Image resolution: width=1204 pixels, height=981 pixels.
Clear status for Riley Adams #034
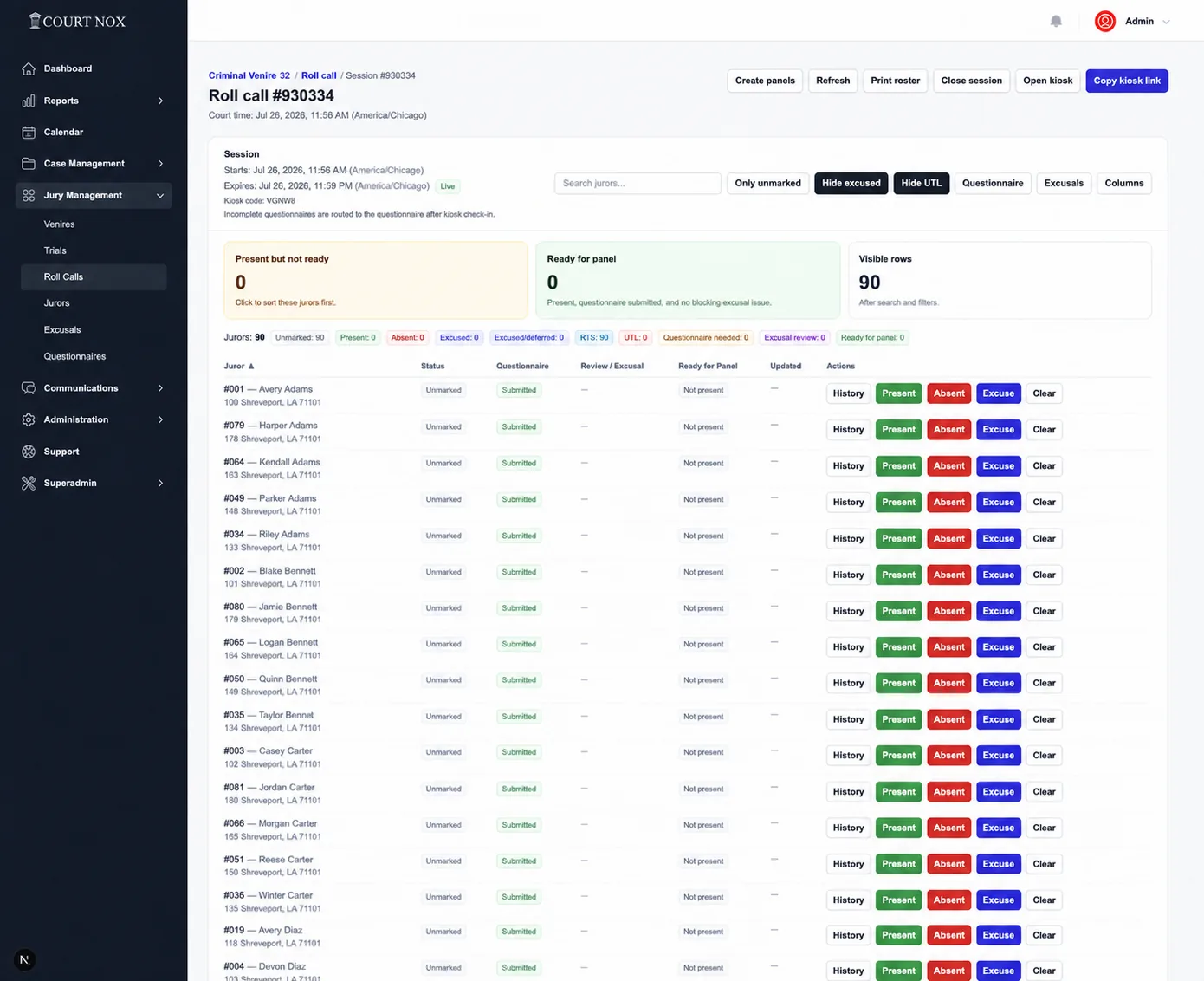click(1044, 539)
